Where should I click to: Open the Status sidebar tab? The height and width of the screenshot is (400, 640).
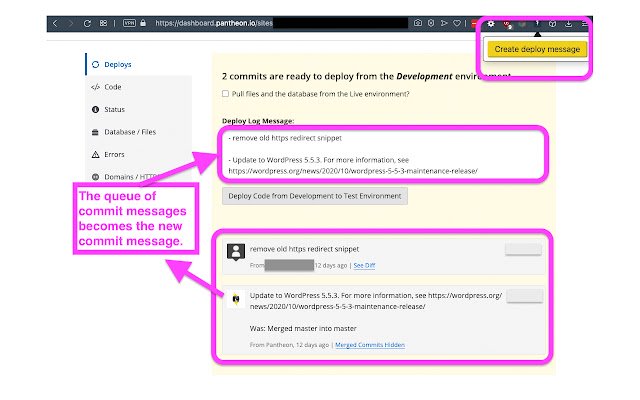(x=139, y=109)
